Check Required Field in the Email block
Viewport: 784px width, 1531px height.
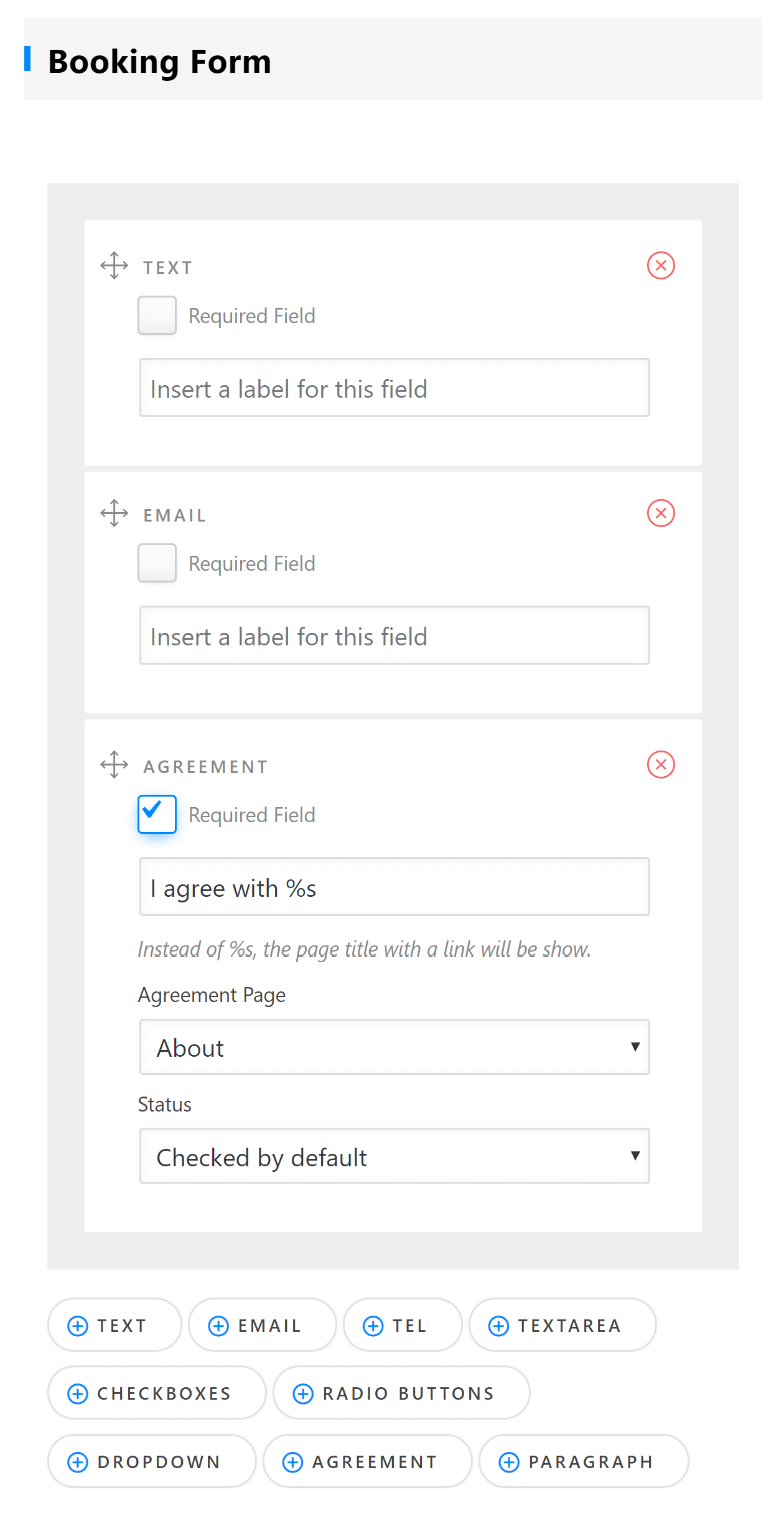(157, 563)
